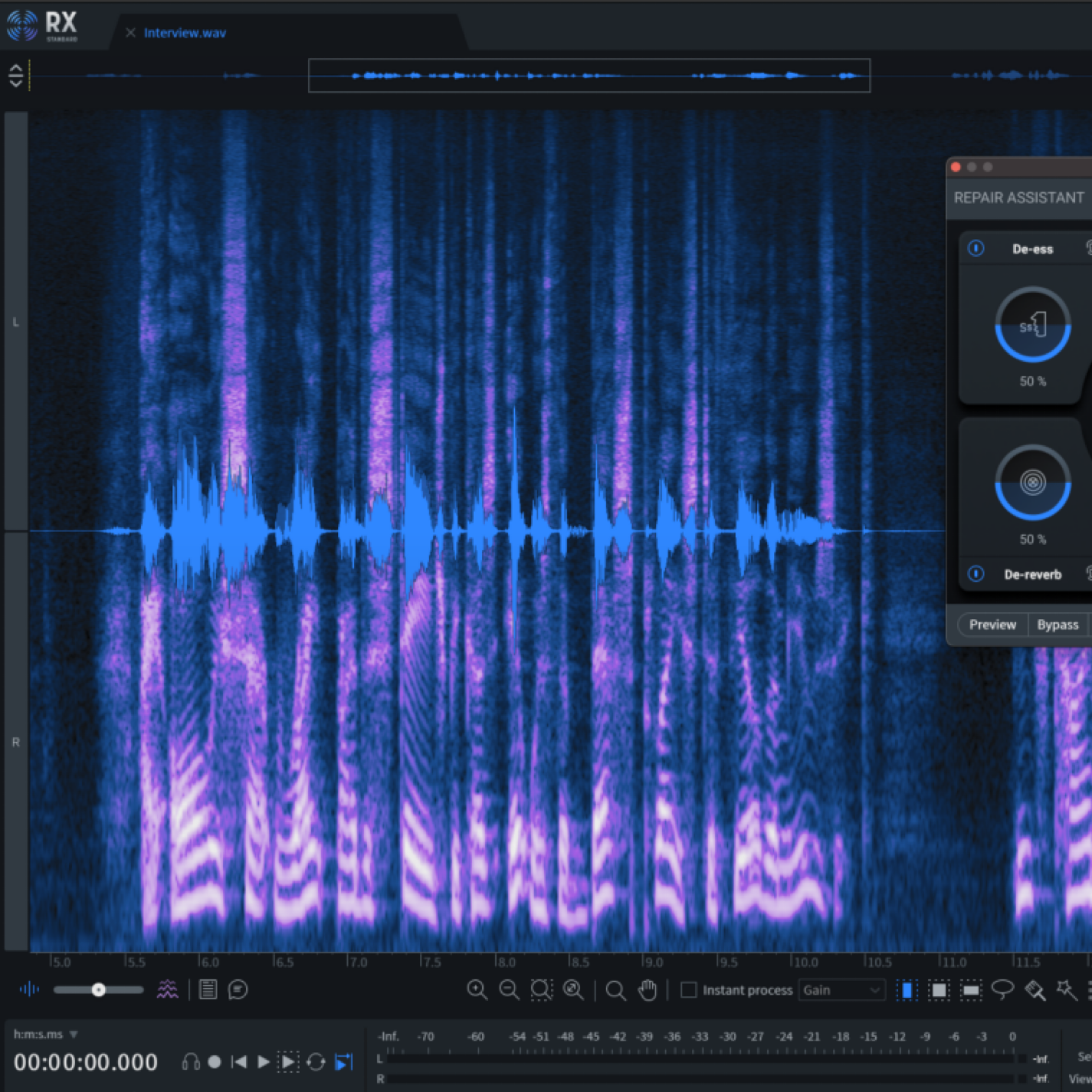Start playback with the Play button
1092x1092 pixels.
tap(263, 1062)
